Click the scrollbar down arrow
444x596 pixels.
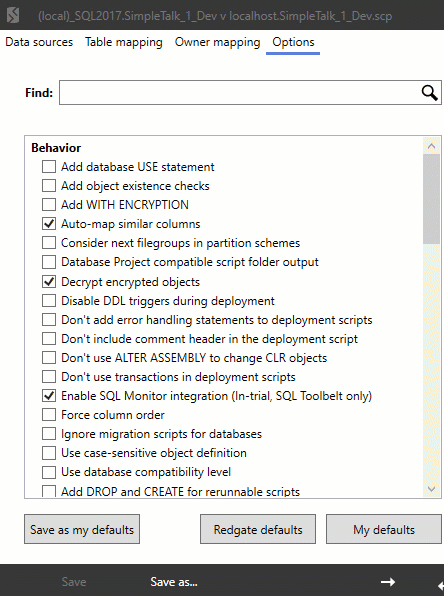pos(431,489)
